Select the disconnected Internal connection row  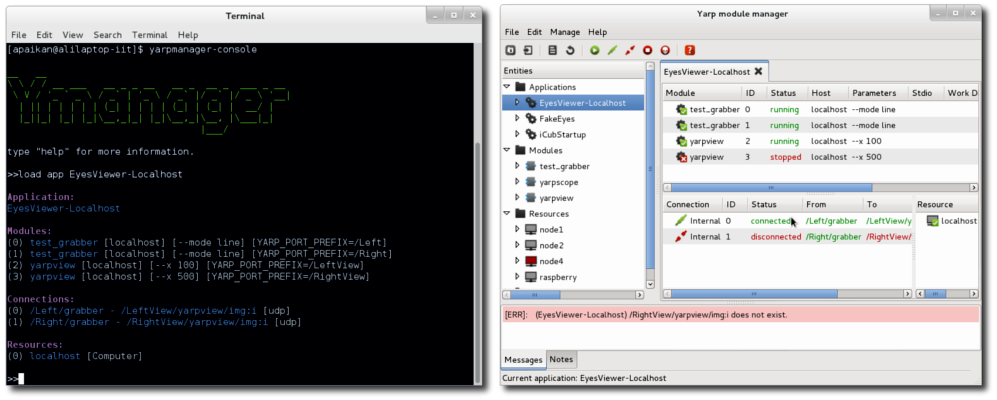click(x=780, y=237)
